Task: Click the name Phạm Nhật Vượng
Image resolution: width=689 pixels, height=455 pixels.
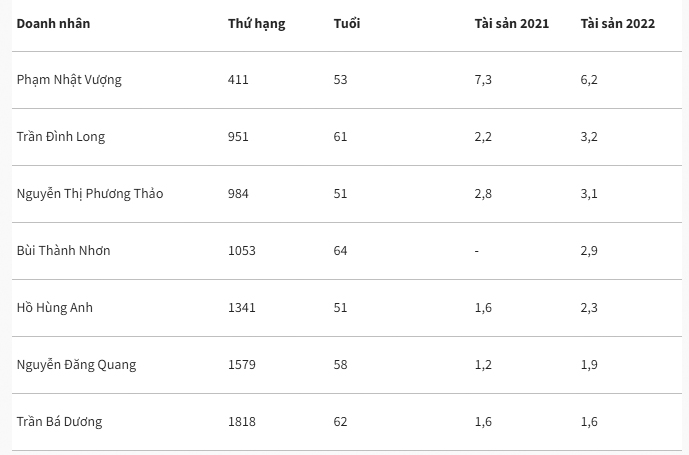Action: pyautogui.click(x=69, y=80)
